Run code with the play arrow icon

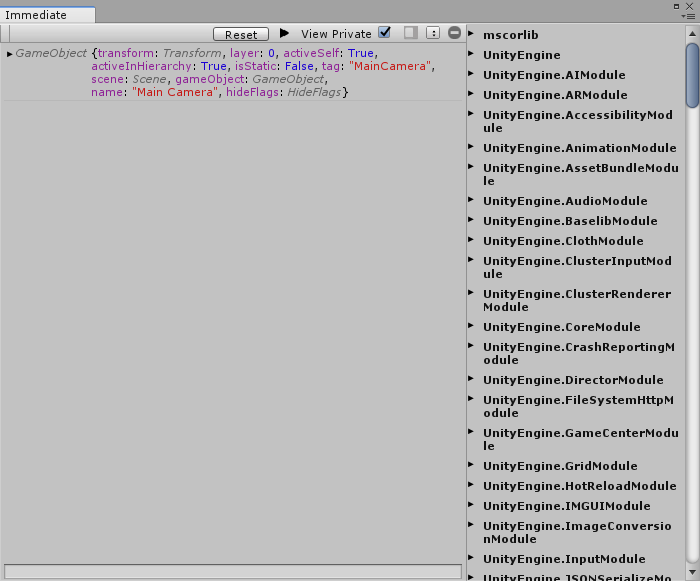coord(284,33)
